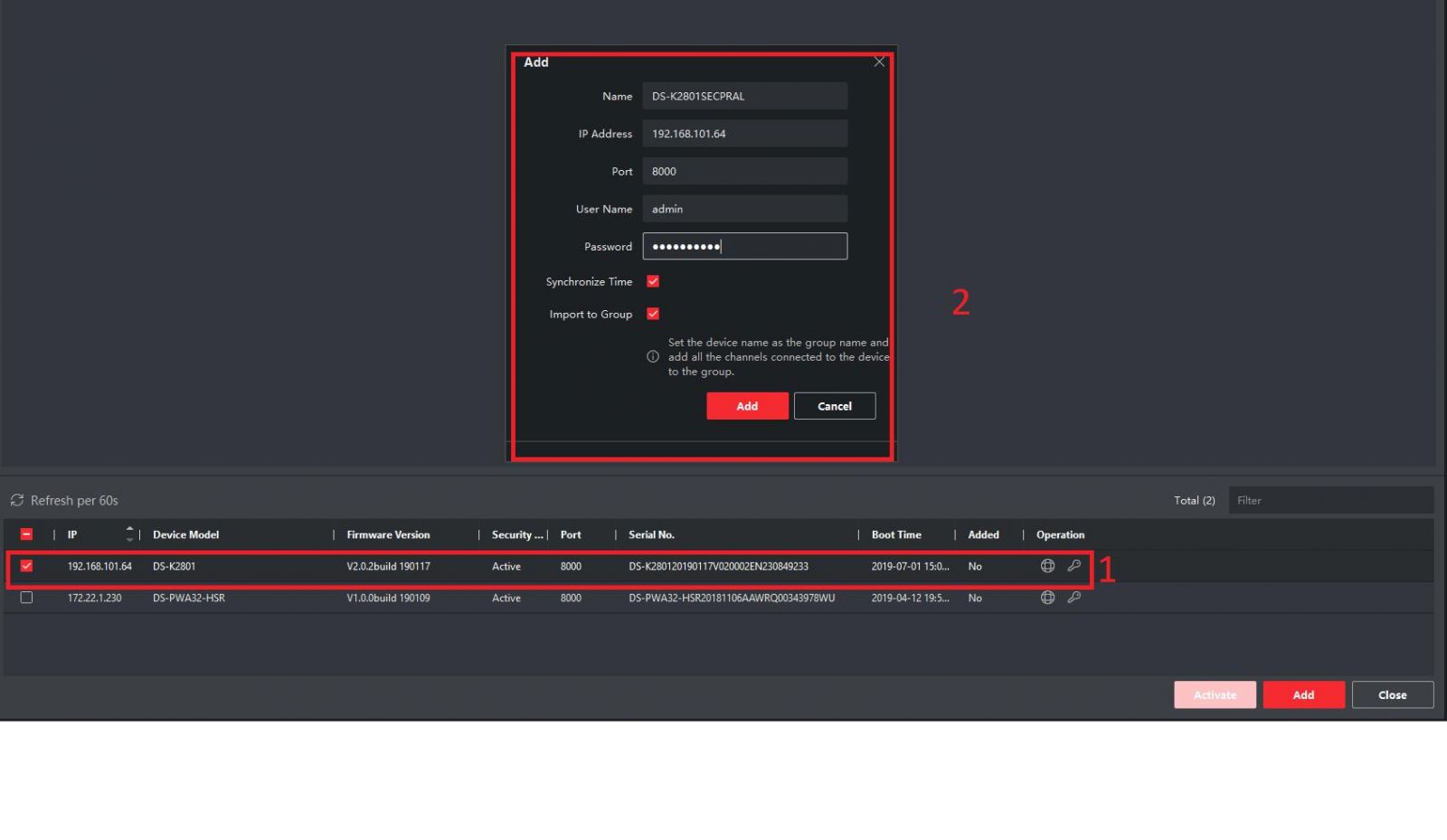The height and width of the screenshot is (840, 1447).
Task: Uncheck the Import to Group checkbox
Action: 653,315
